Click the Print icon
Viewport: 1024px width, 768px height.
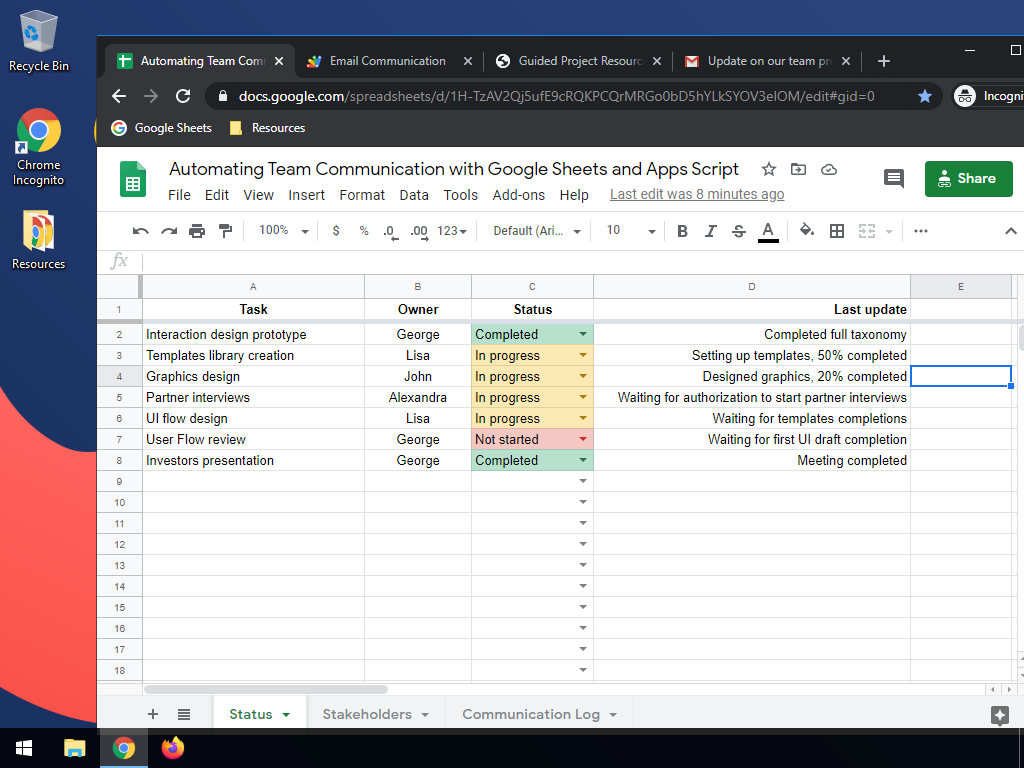(197, 231)
